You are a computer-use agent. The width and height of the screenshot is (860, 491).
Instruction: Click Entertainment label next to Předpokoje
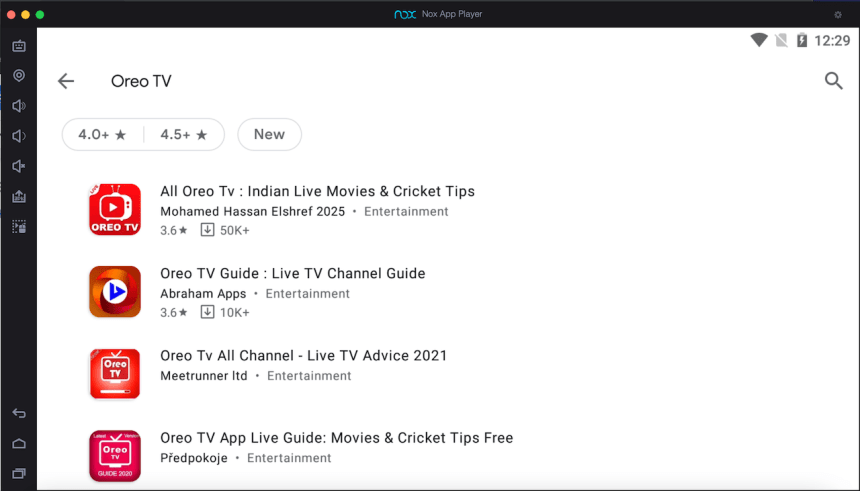[288, 458]
